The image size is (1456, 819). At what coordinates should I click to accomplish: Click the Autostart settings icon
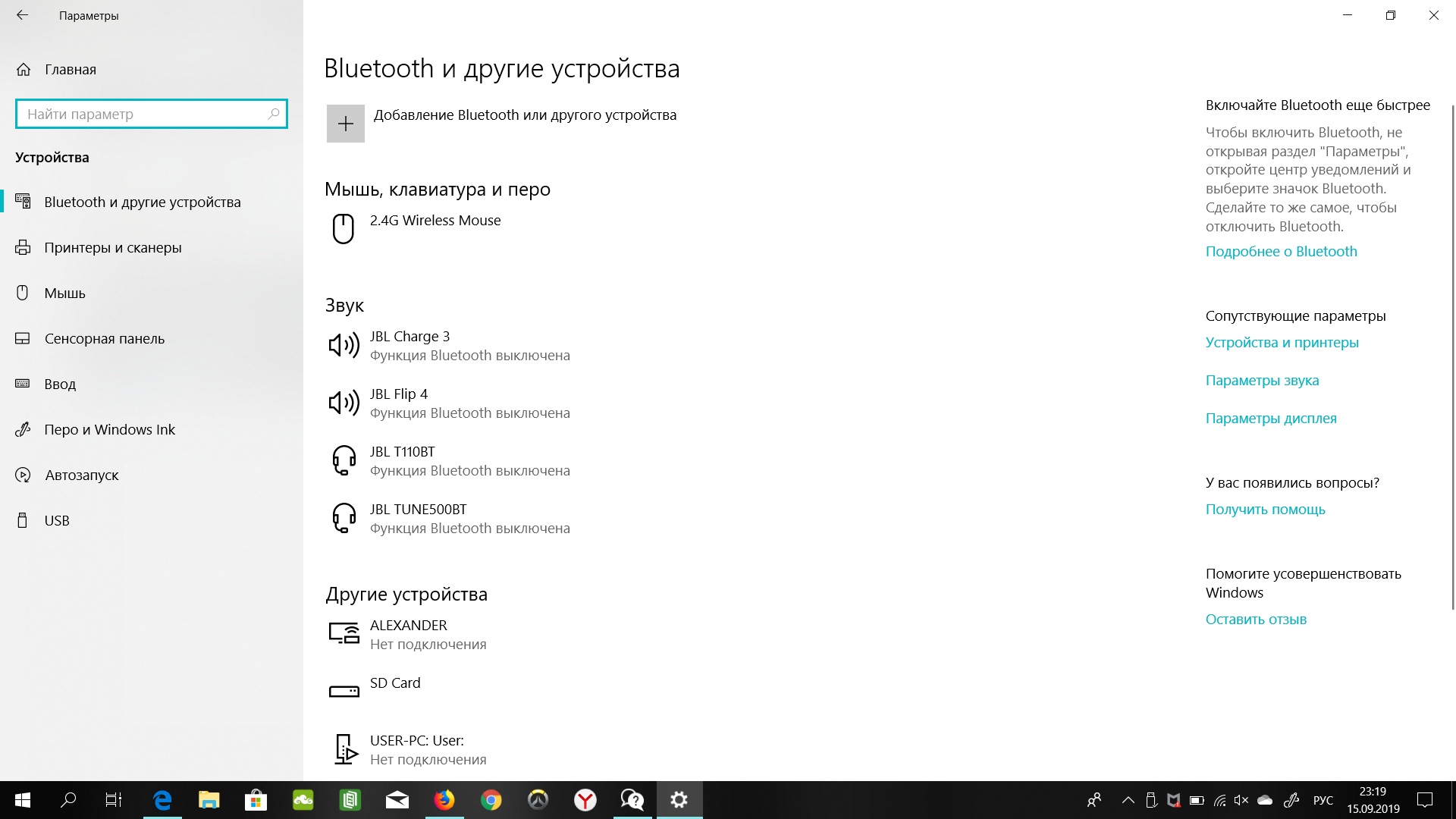pyautogui.click(x=24, y=474)
